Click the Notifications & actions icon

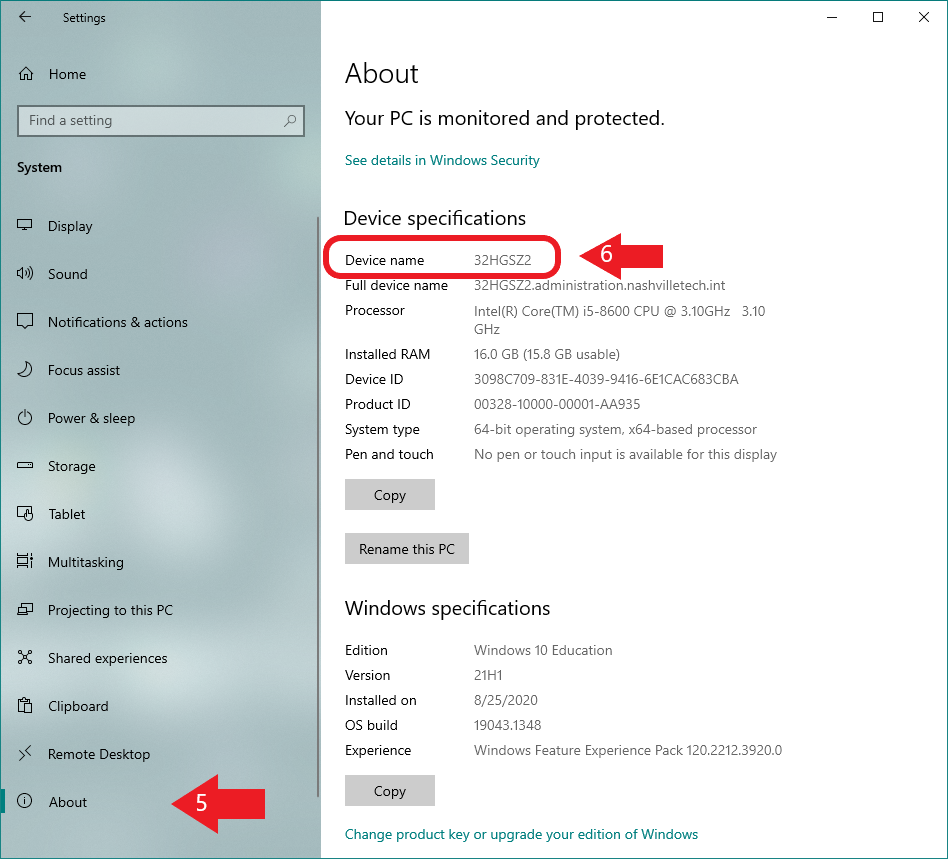coord(25,321)
